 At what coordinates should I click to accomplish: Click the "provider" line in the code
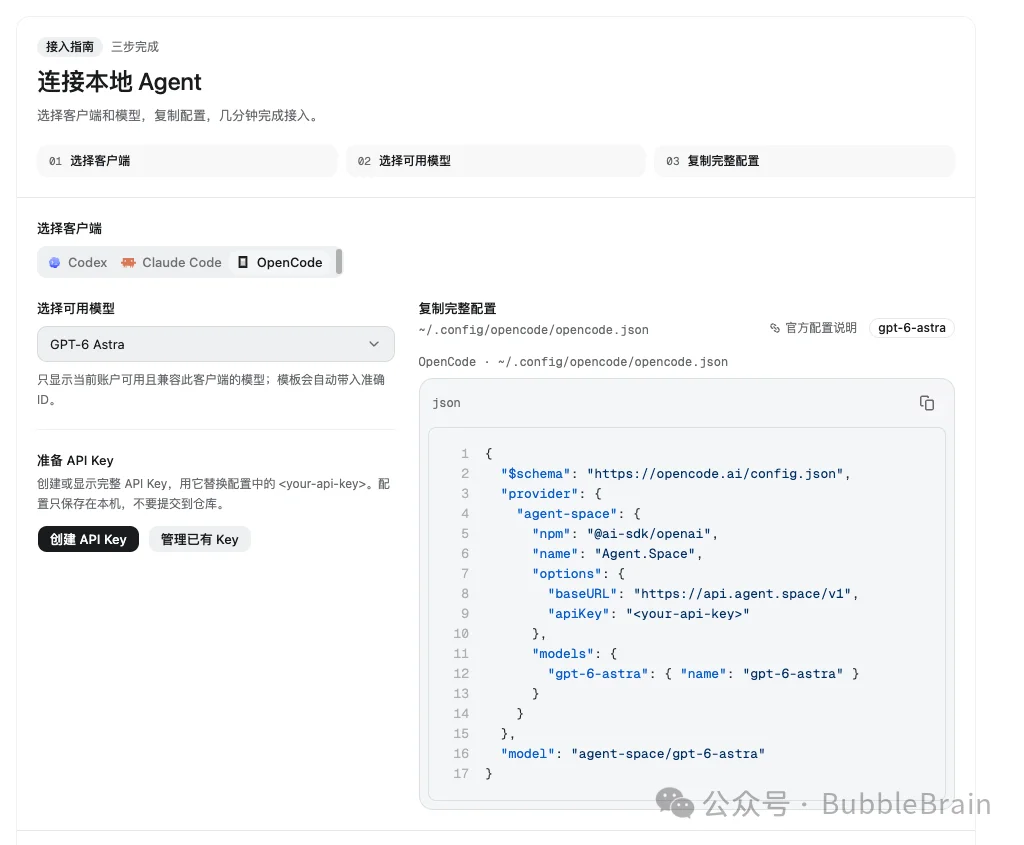tap(551, 494)
